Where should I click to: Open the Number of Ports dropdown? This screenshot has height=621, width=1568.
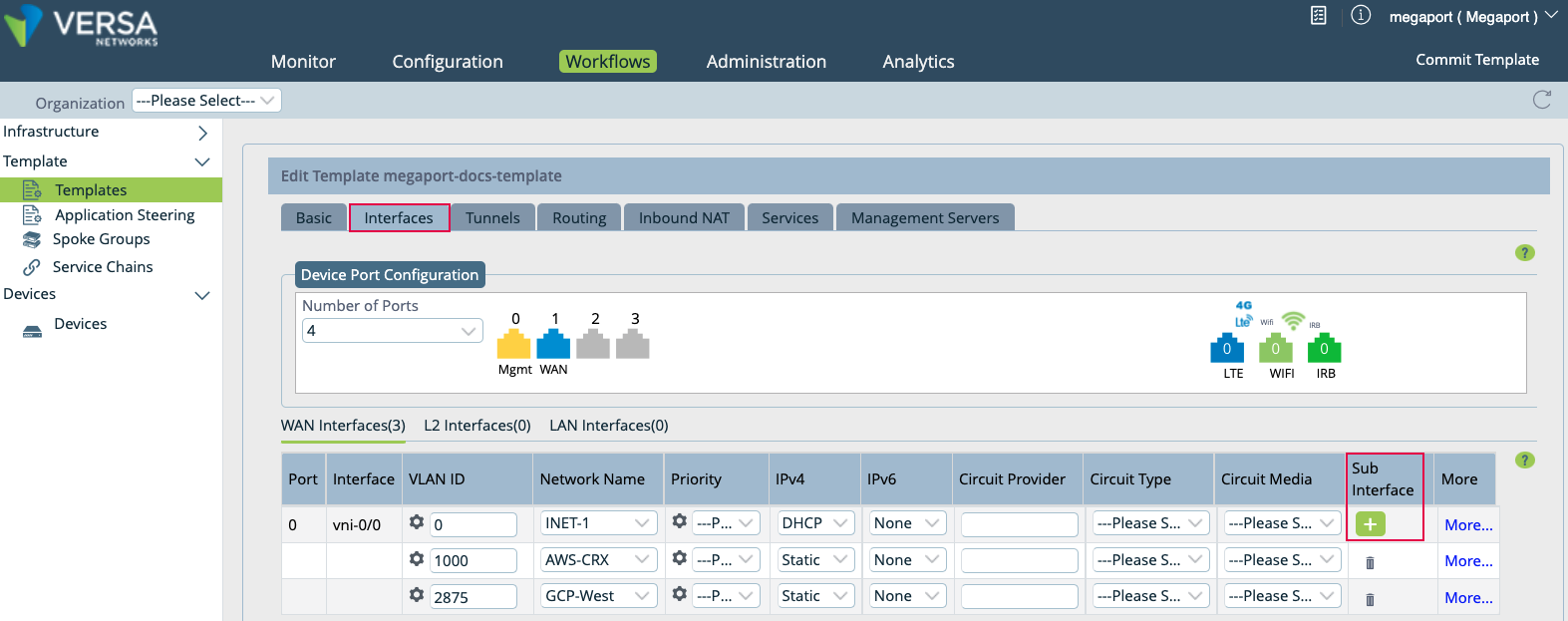click(392, 331)
